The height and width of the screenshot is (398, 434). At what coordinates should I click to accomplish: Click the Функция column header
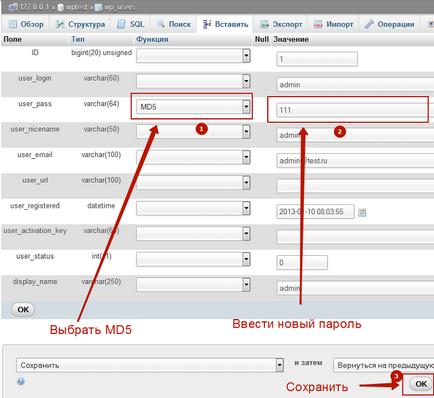(x=152, y=39)
